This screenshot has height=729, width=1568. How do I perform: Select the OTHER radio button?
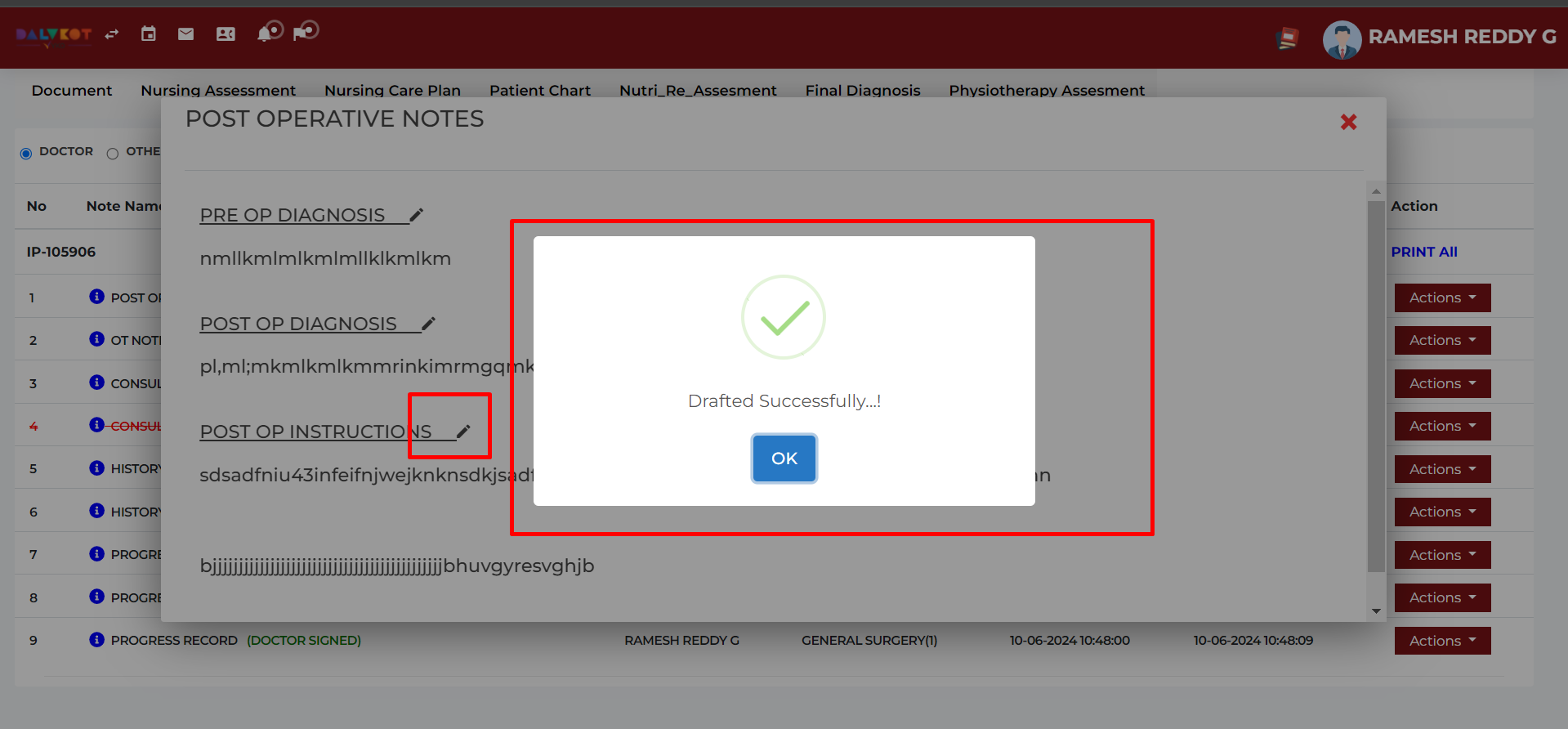pos(113,154)
